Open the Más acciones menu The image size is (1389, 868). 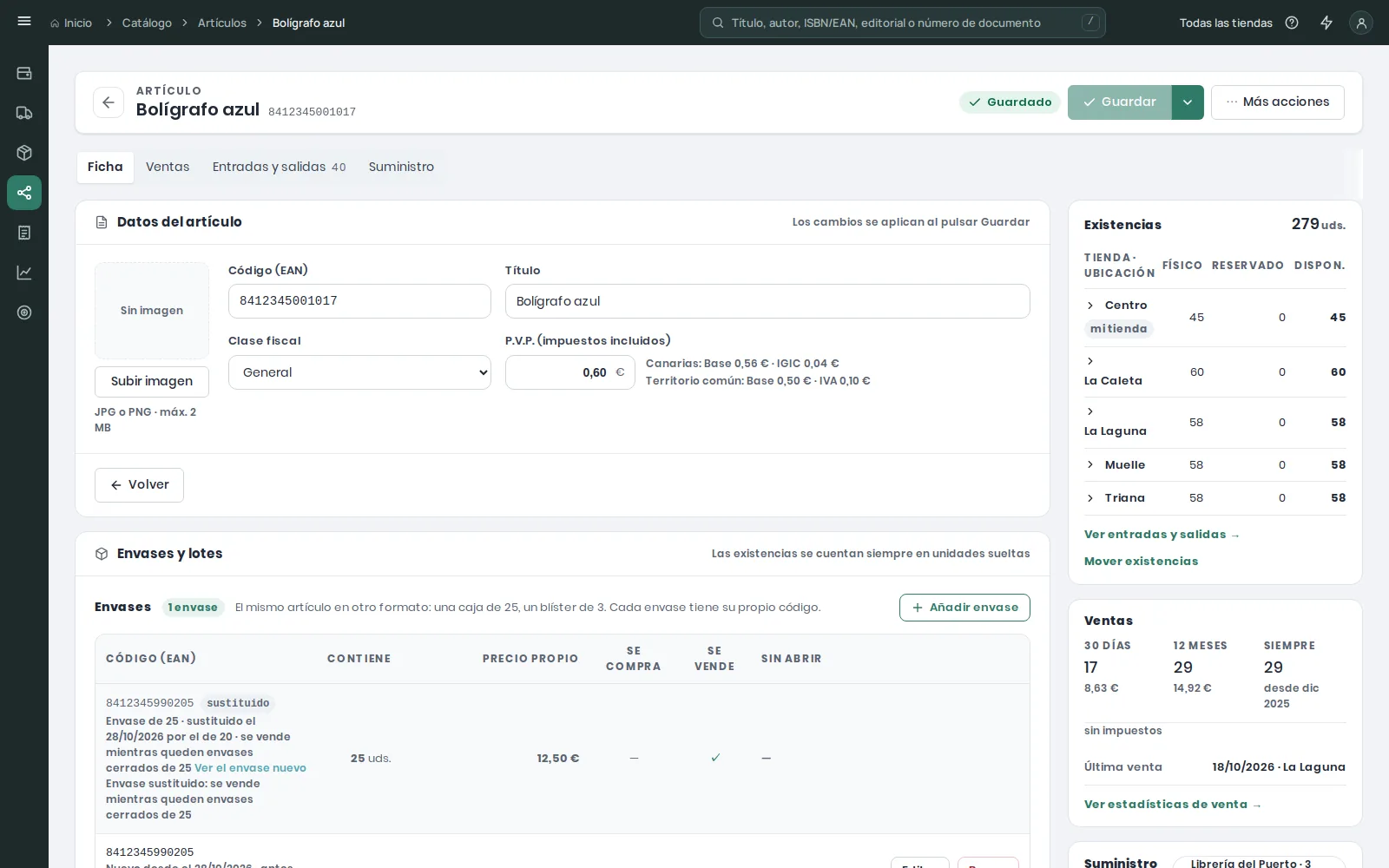1278,102
